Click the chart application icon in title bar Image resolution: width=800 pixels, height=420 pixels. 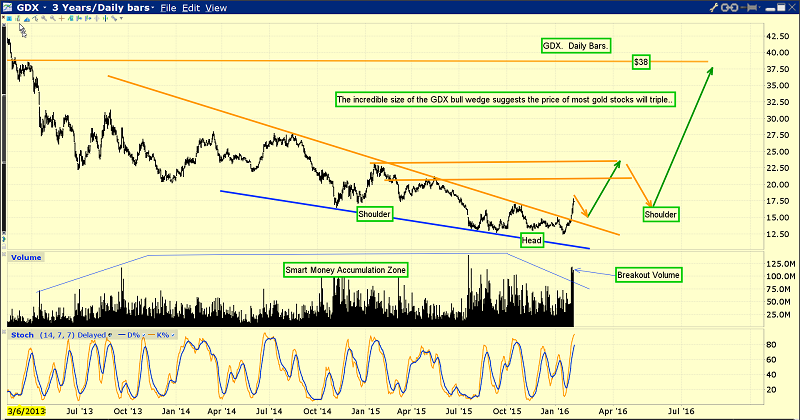coord(7,7)
